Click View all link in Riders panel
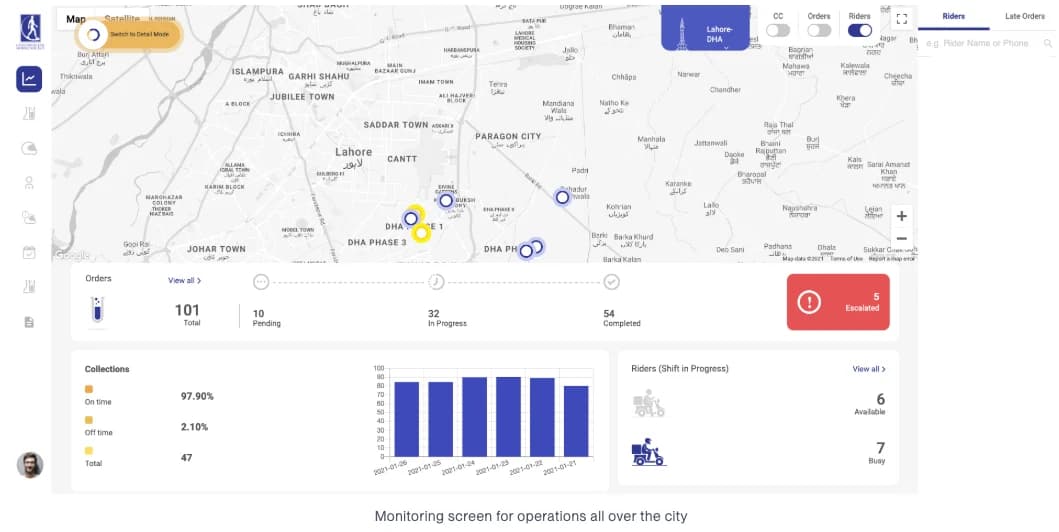This screenshot has height=532, width=1059. coord(869,369)
